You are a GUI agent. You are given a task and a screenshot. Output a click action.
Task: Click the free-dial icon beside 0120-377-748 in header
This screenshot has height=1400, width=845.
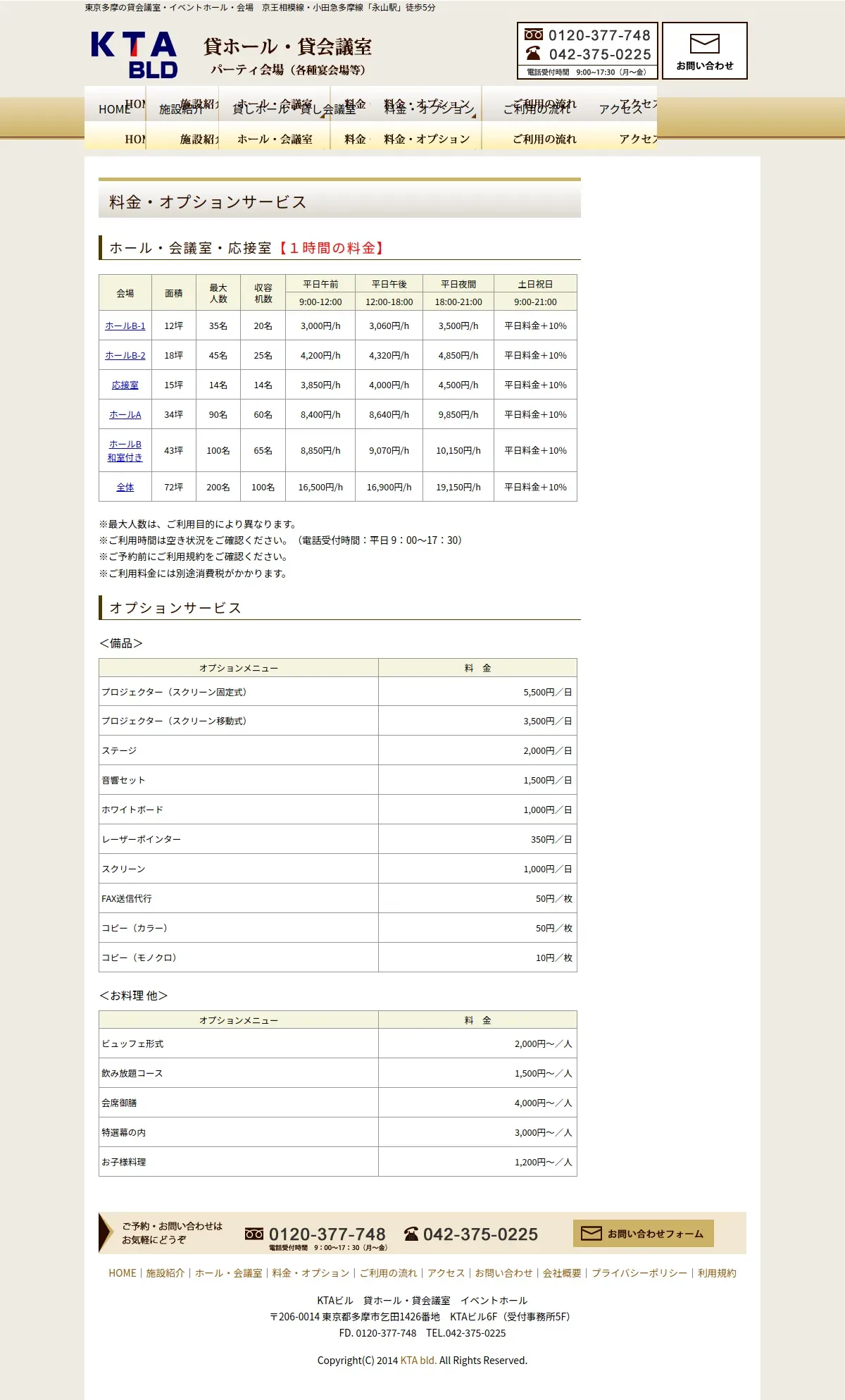tap(534, 35)
